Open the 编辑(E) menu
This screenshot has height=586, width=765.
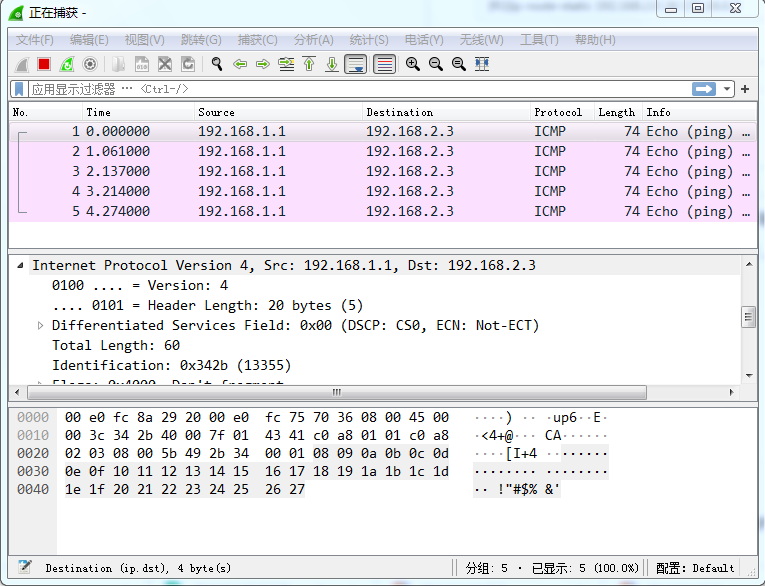tap(89, 40)
